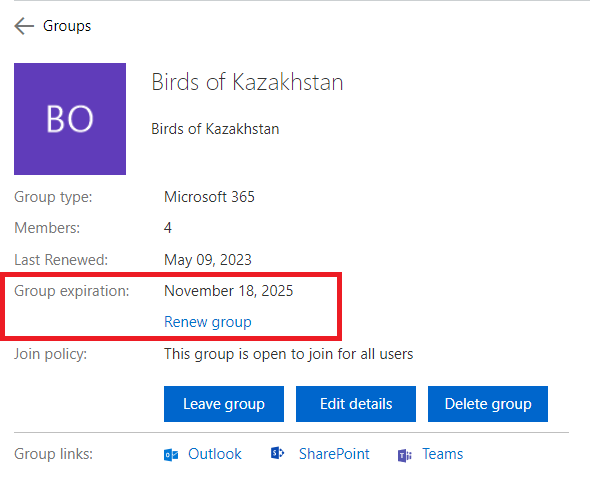Open the Outlook text link
Viewport: 590px width, 501px height.
click(214, 454)
